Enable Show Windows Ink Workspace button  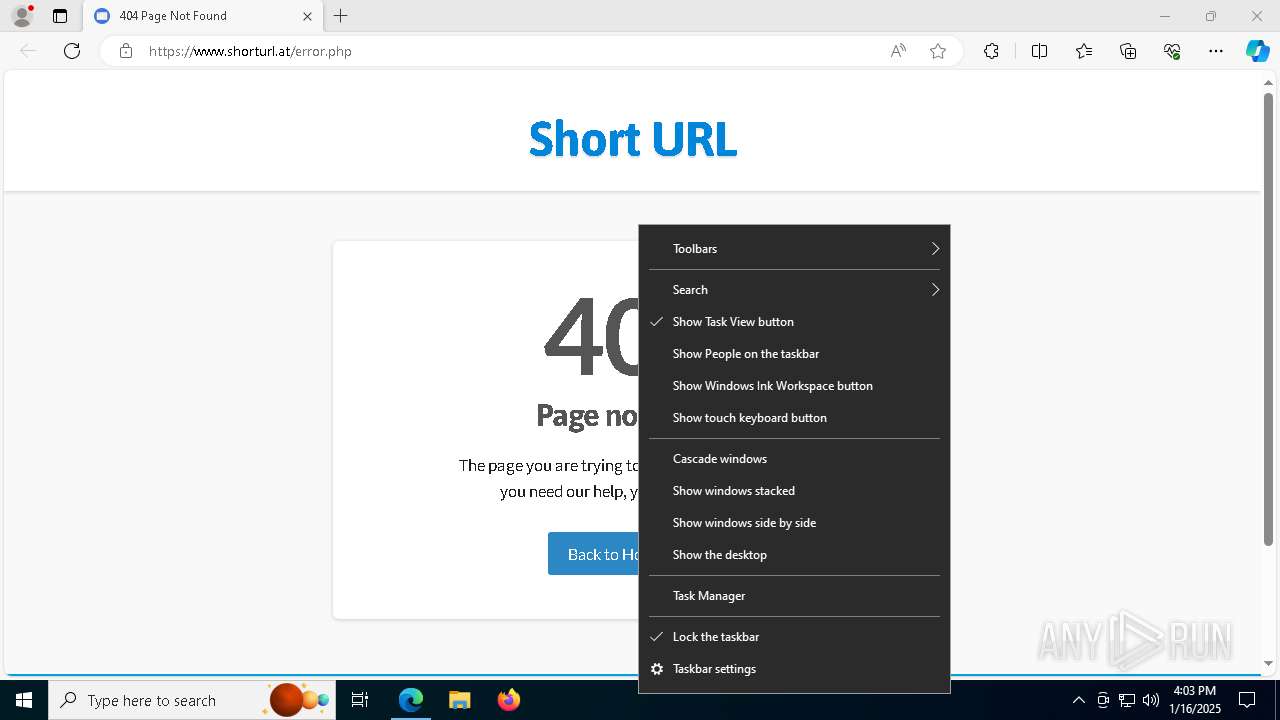coord(794,385)
